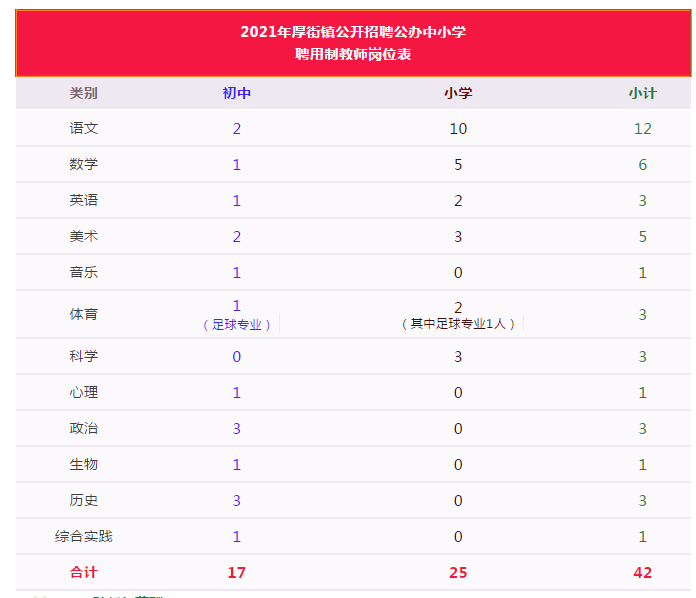Select the '类别' column header
Viewport: 696px width, 598px height.
pyautogui.click(x=83, y=93)
